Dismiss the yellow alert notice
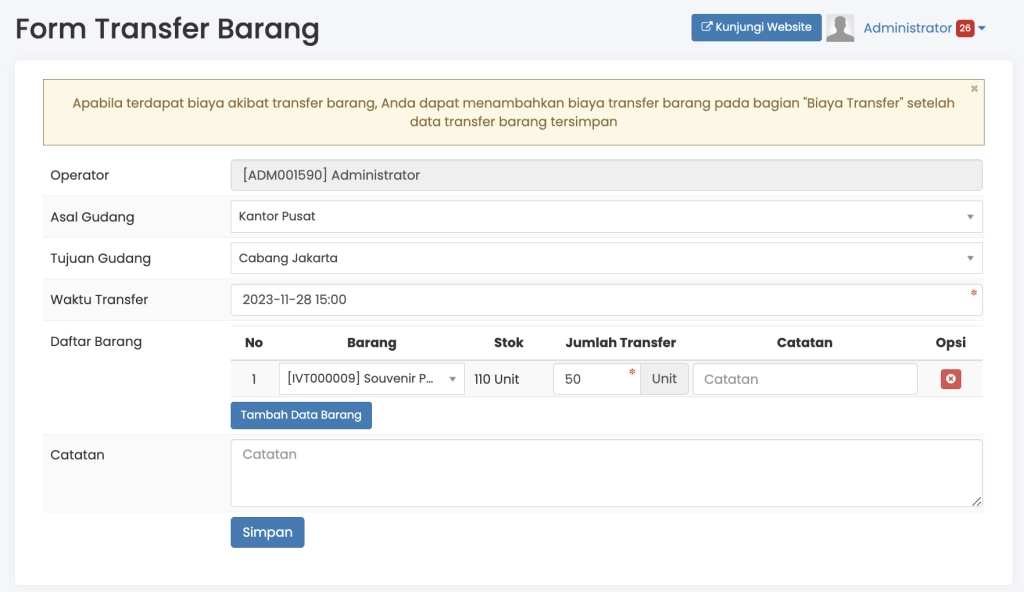The width and height of the screenshot is (1024, 592). (974, 89)
